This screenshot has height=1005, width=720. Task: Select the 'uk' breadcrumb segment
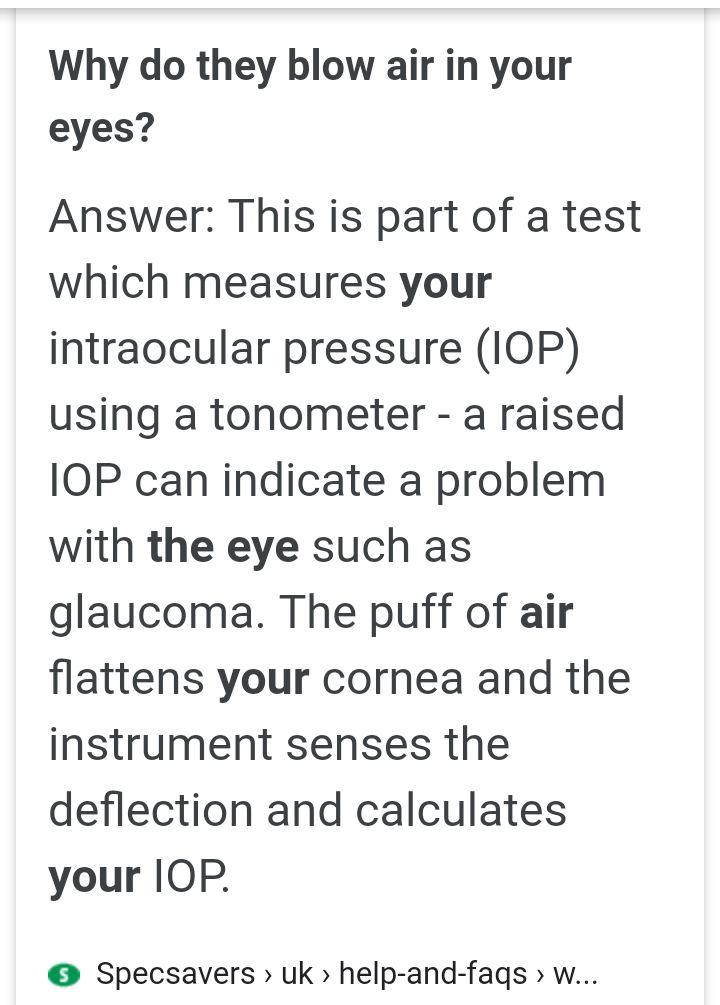[x=297, y=974]
